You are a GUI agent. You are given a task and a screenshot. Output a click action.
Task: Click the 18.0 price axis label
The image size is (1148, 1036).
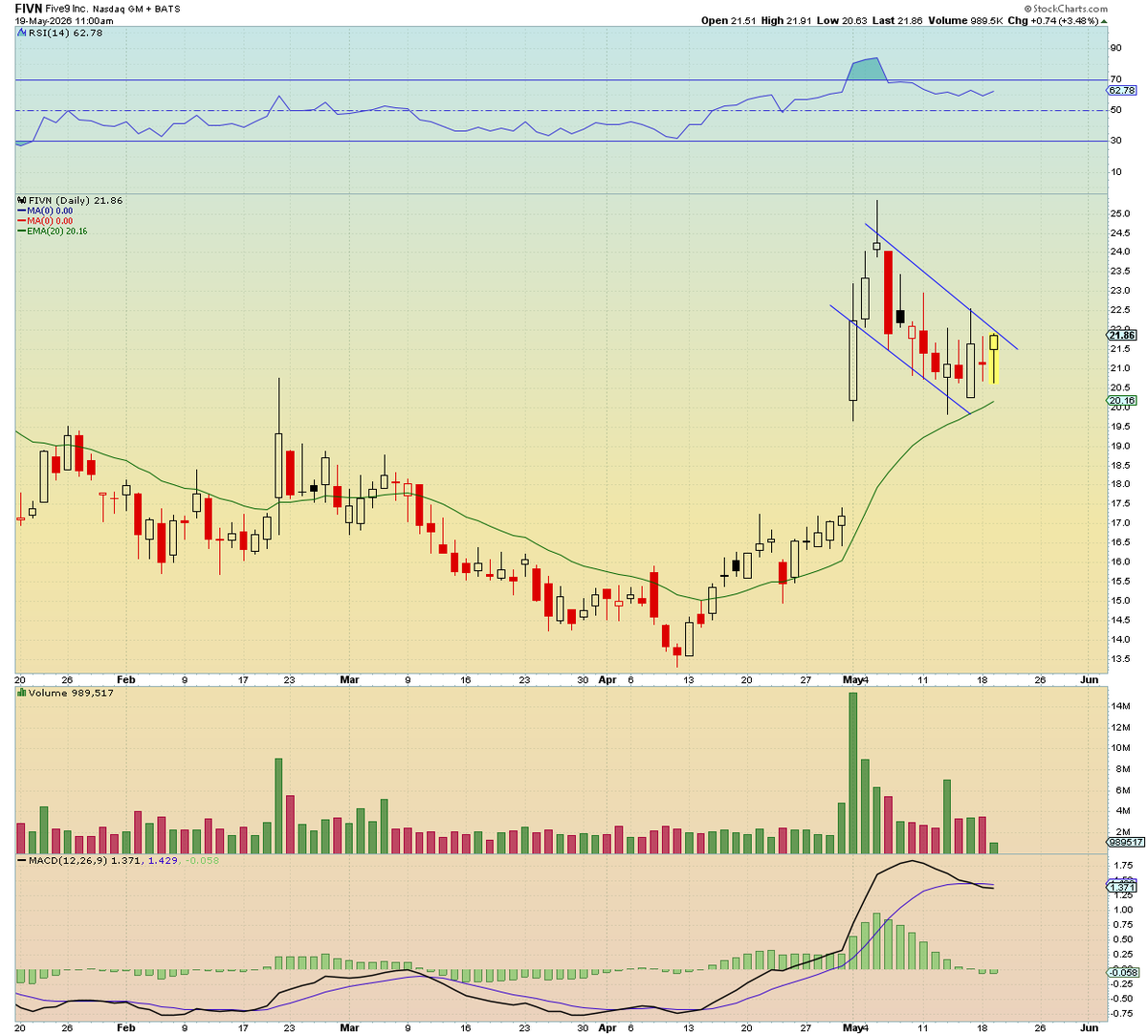coord(1120,484)
